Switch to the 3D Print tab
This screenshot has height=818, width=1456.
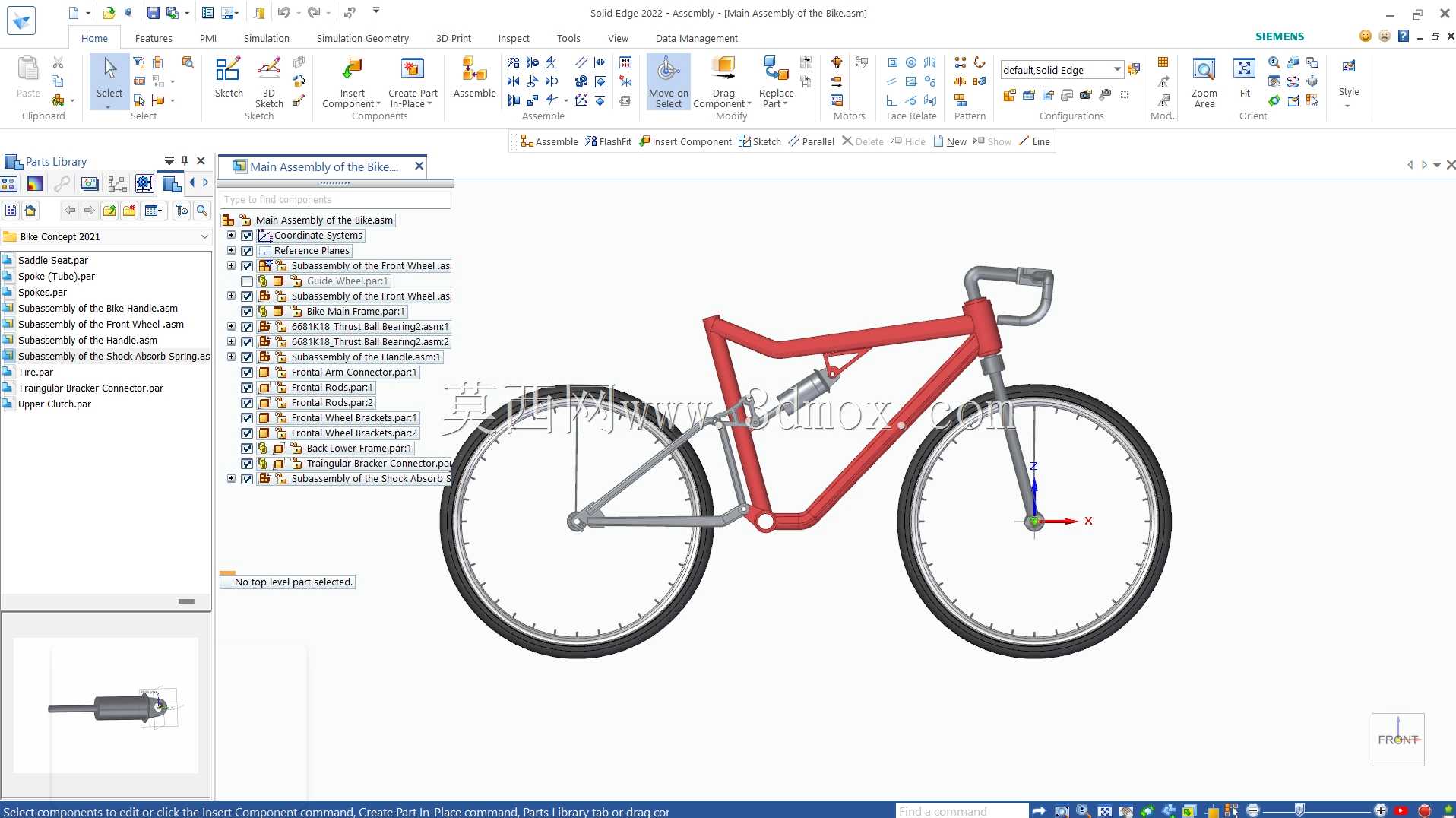coord(454,38)
